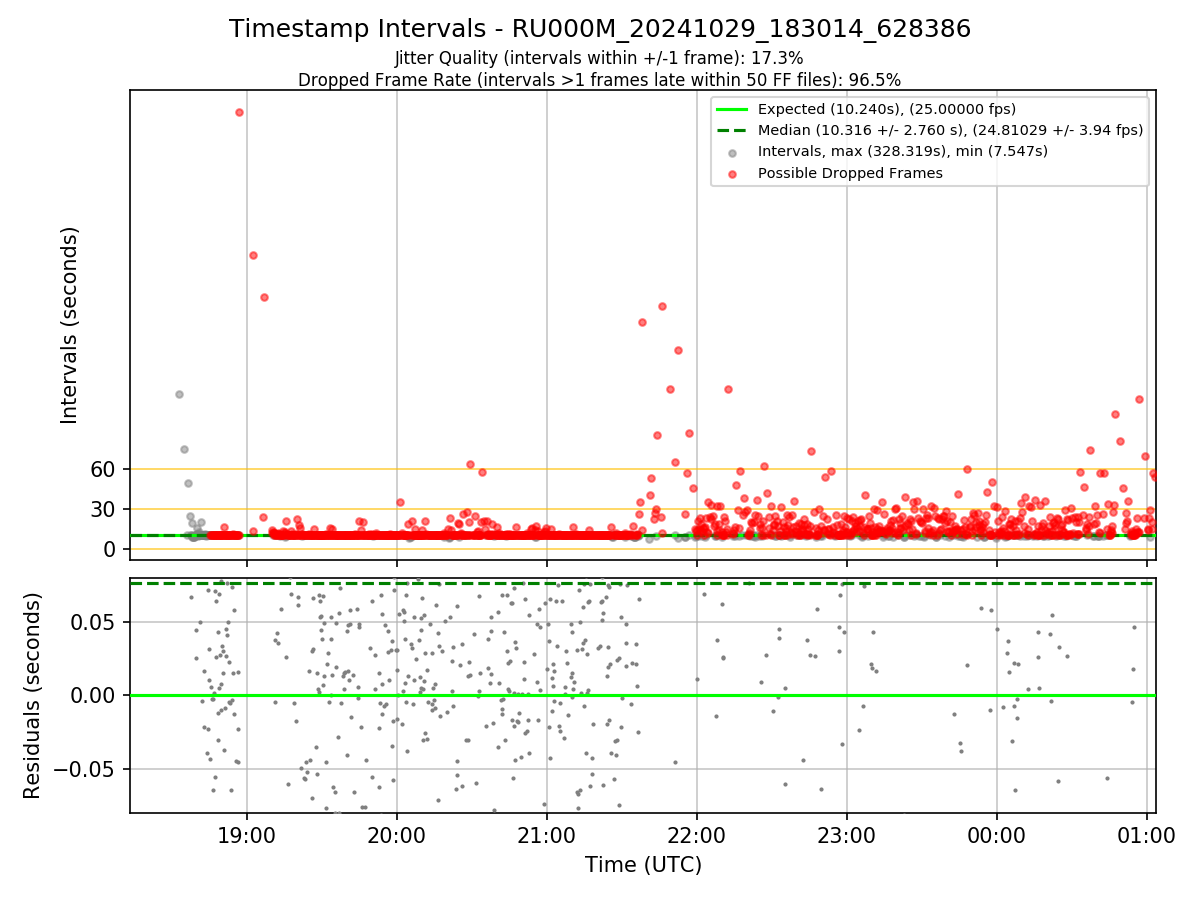This screenshot has width=1200, height=900.
Task: Click the 19:00 time tick label
Action: coord(247,835)
